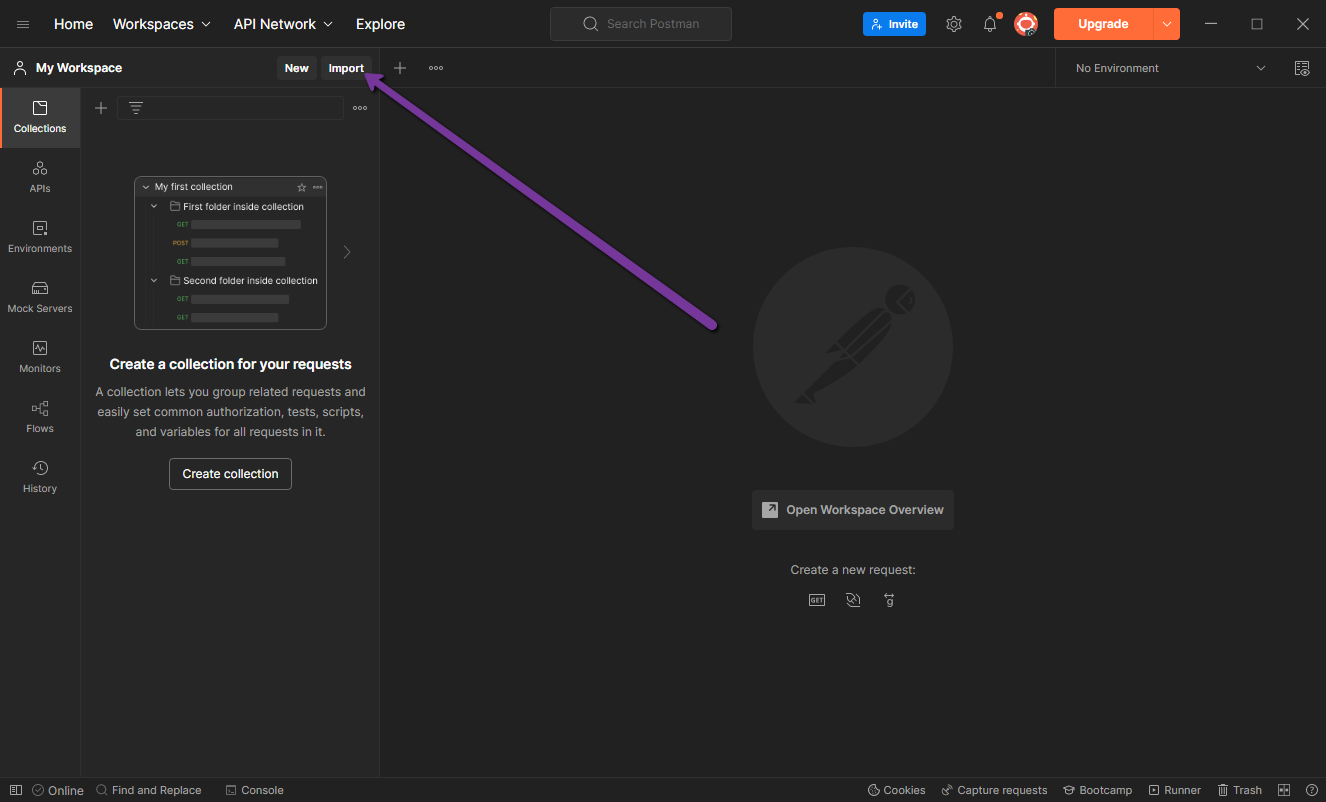Open collections panel three-dots options
The image size is (1326, 802).
coord(360,108)
